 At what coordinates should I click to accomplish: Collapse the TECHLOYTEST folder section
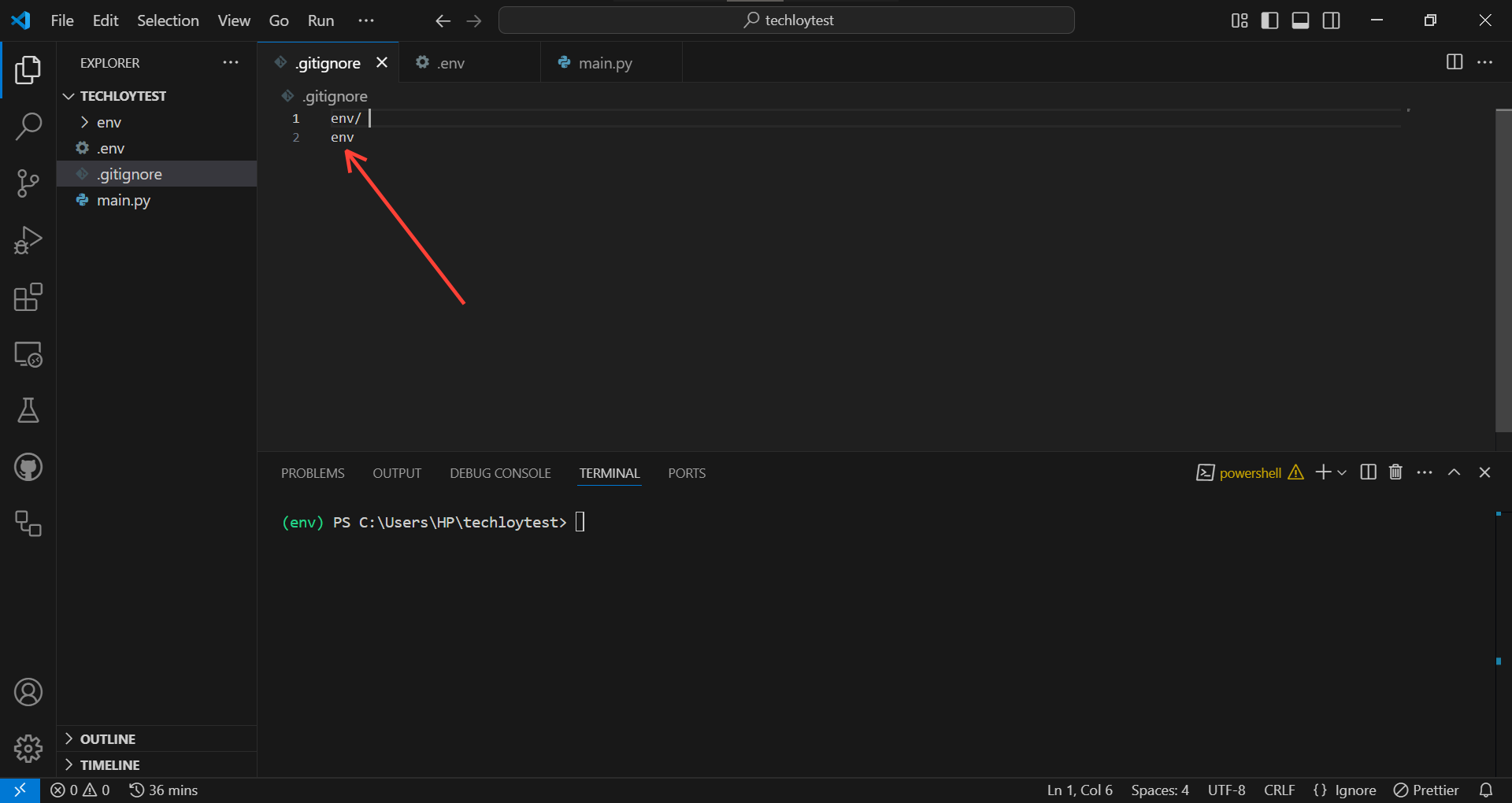pyautogui.click(x=157, y=96)
